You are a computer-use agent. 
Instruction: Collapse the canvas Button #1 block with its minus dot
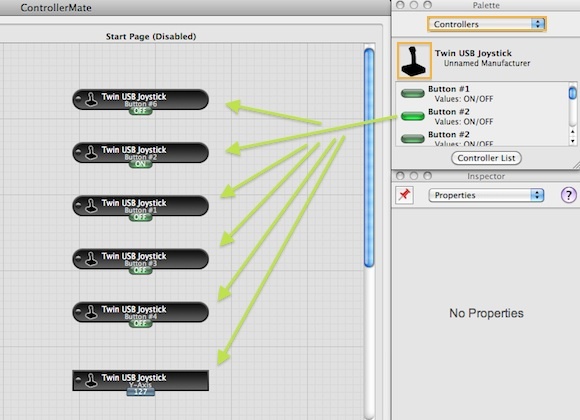(78, 205)
